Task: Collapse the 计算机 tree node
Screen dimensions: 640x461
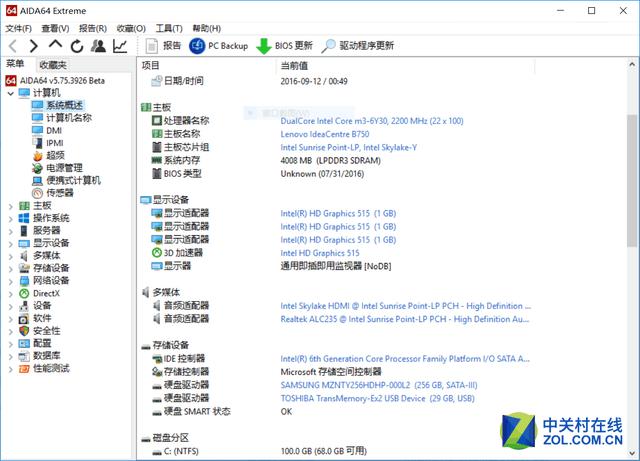Action: pos(11,93)
